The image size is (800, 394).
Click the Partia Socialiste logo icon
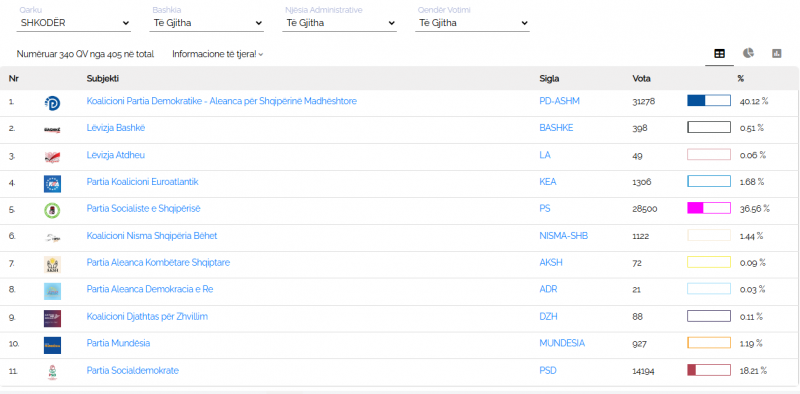tap(52, 210)
